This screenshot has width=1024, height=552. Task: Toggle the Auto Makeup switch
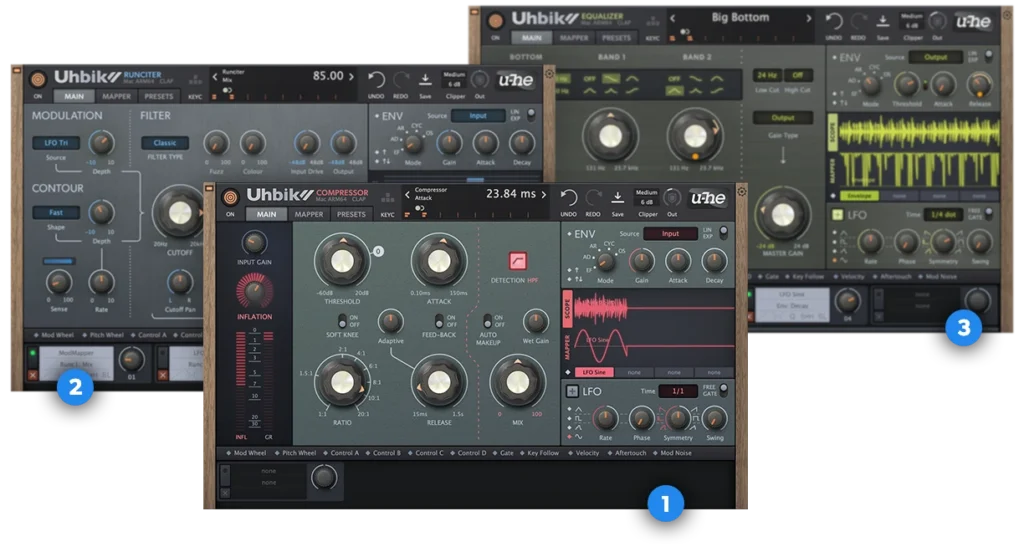489,321
